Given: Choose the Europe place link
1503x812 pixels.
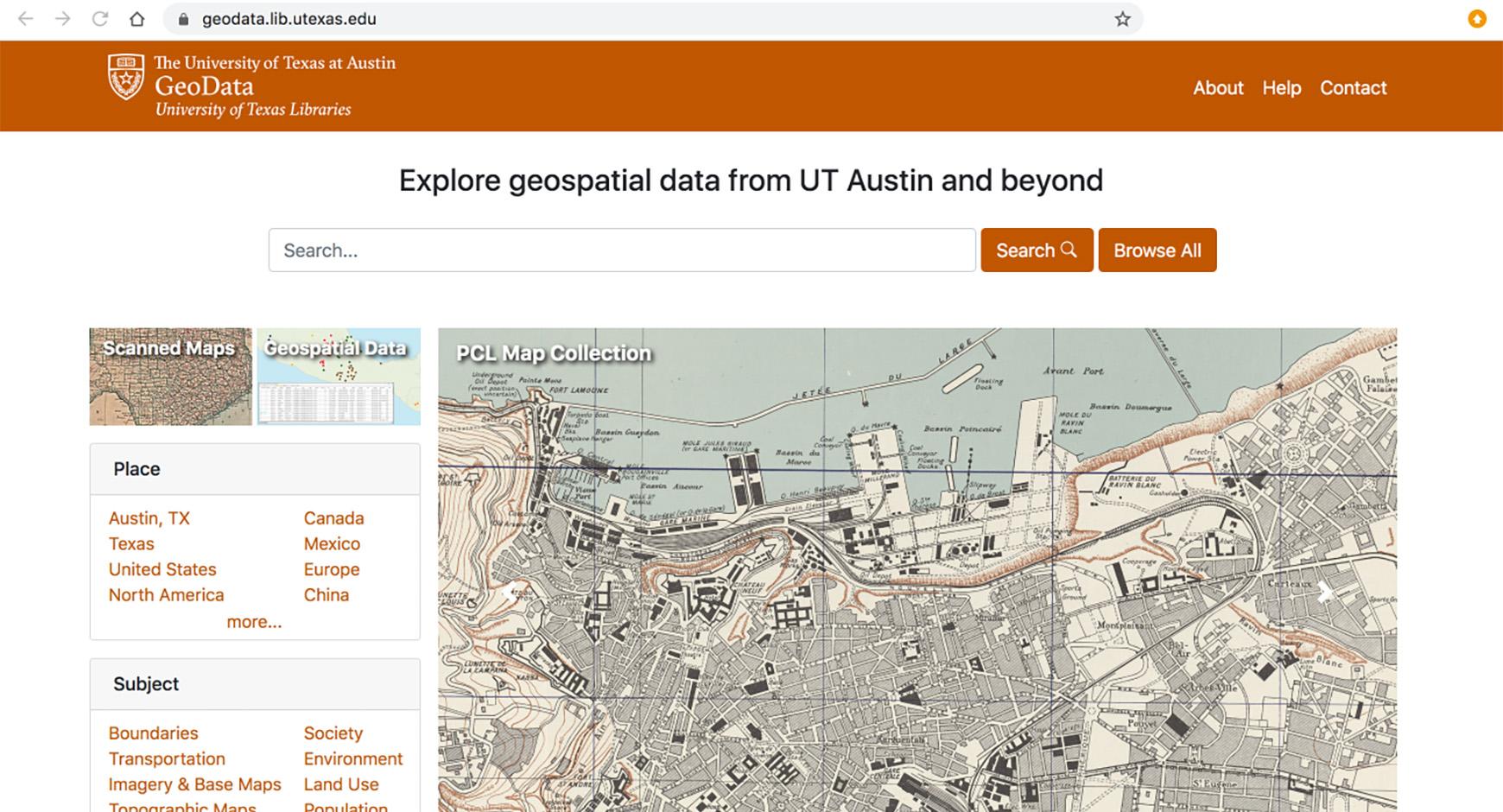Looking at the screenshot, I should (332, 569).
